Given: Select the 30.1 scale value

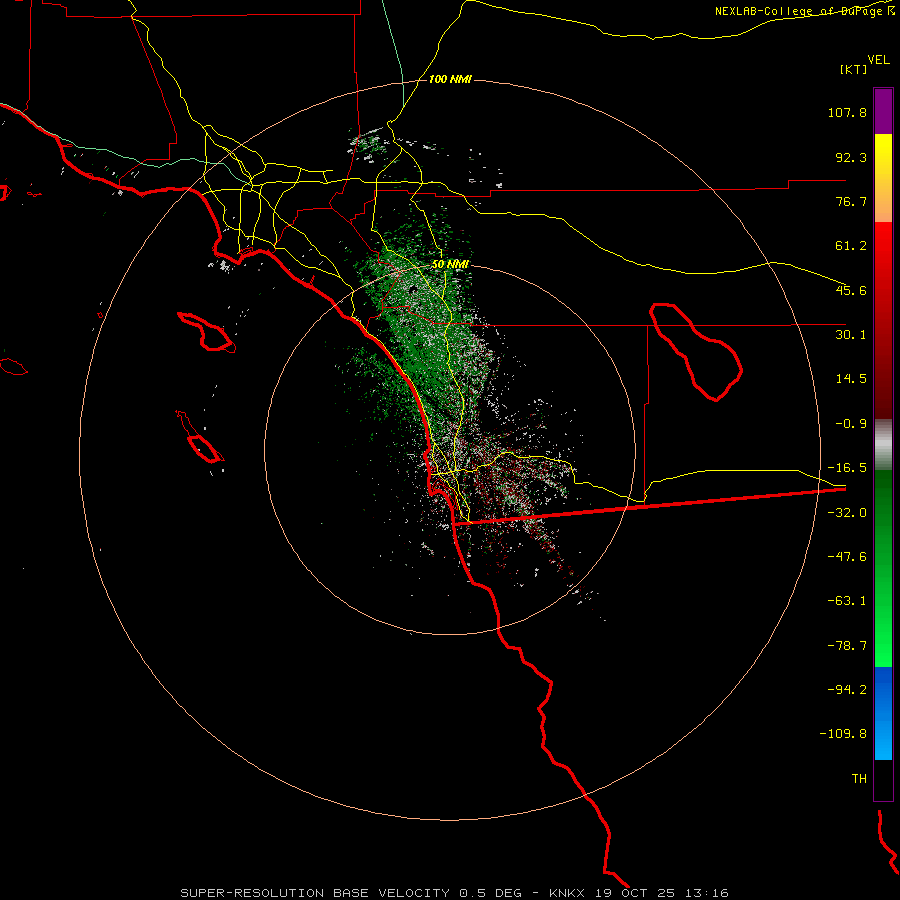Looking at the screenshot, I should [x=851, y=335].
